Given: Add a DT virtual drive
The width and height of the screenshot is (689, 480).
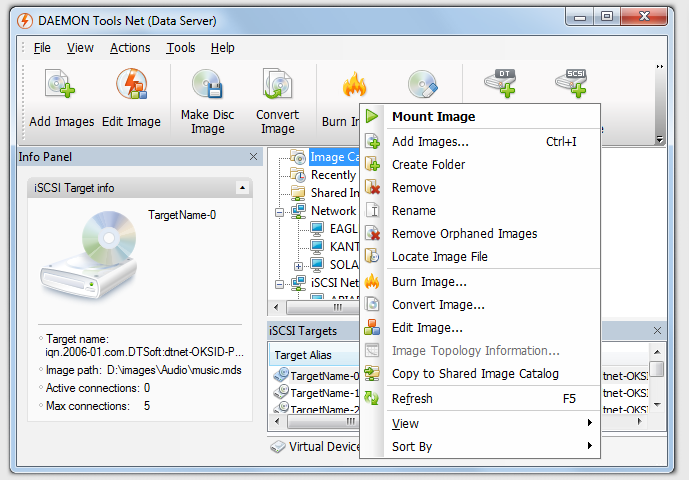Looking at the screenshot, I should click(500, 83).
